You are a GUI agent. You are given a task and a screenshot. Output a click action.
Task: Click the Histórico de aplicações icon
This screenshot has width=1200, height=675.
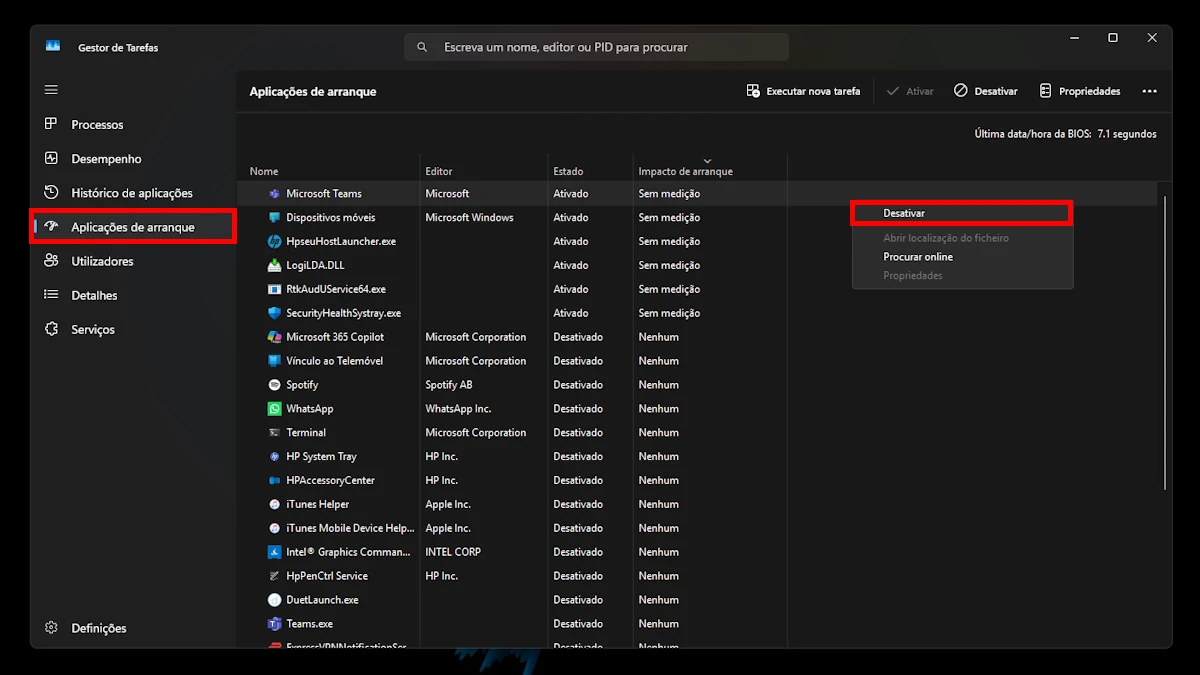pyautogui.click(x=51, y=192)
